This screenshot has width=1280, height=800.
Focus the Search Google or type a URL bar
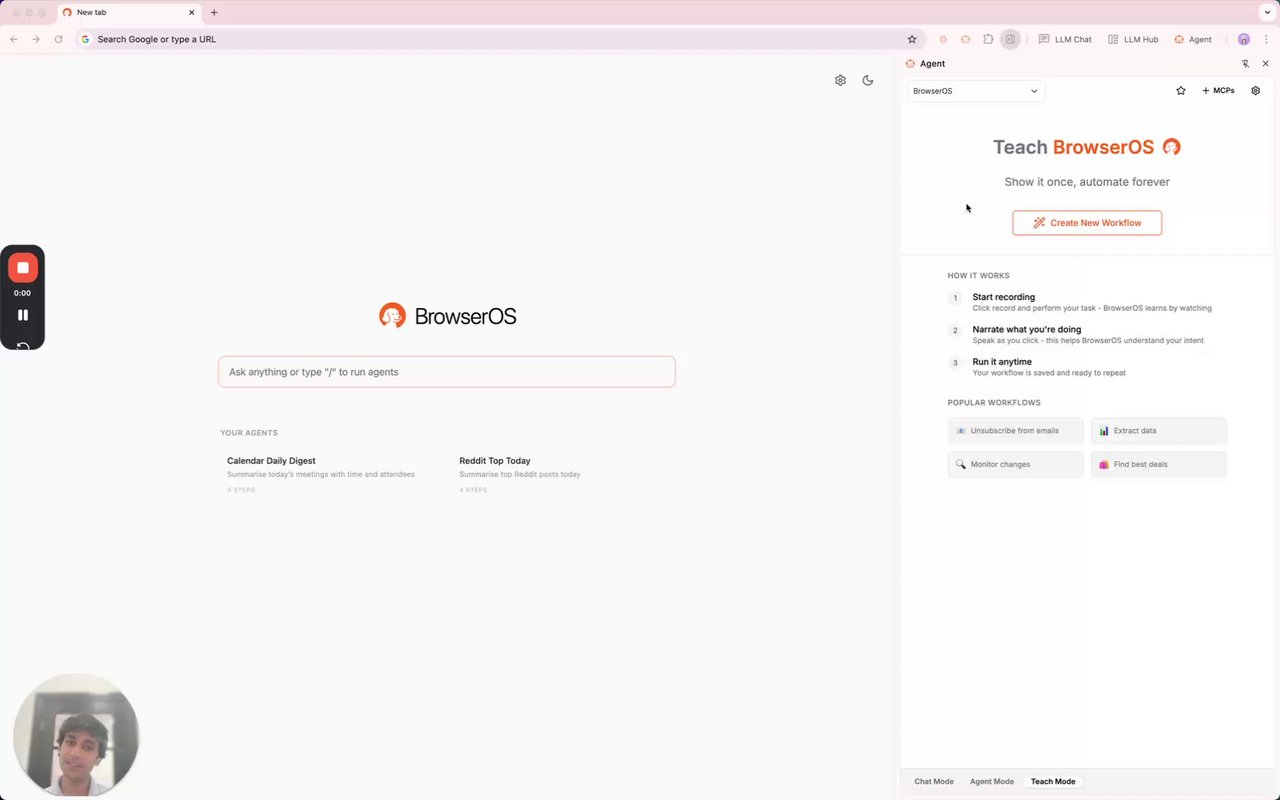click(x=498, y=39)
